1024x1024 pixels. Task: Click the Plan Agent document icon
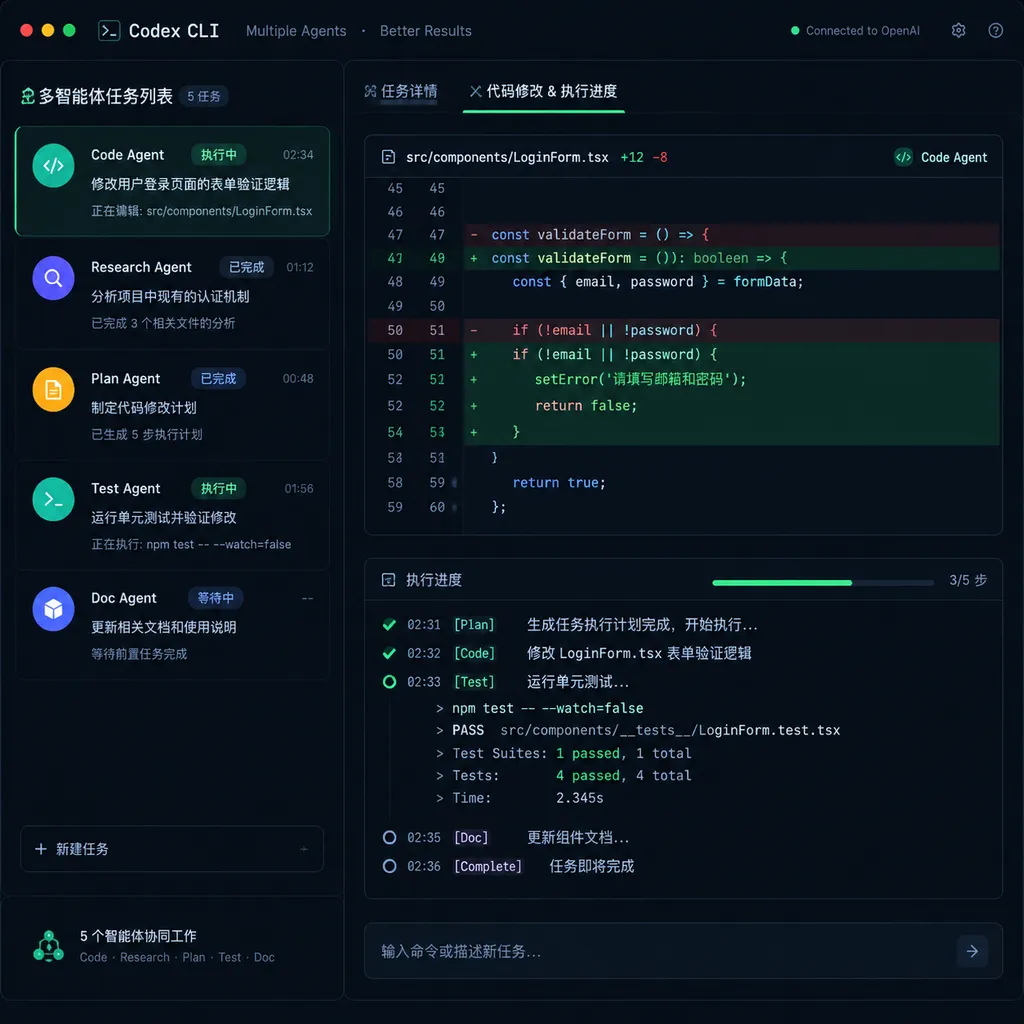point(53,390)
